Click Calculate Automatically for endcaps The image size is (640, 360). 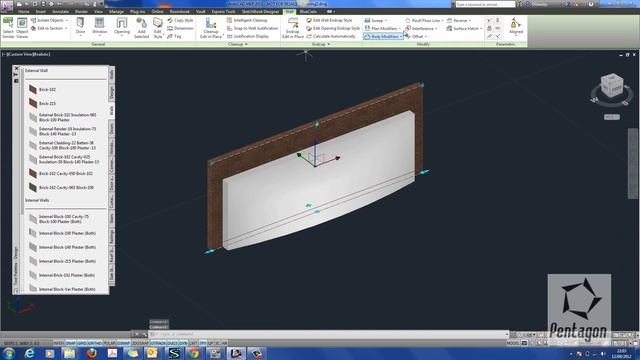point(331,36)
